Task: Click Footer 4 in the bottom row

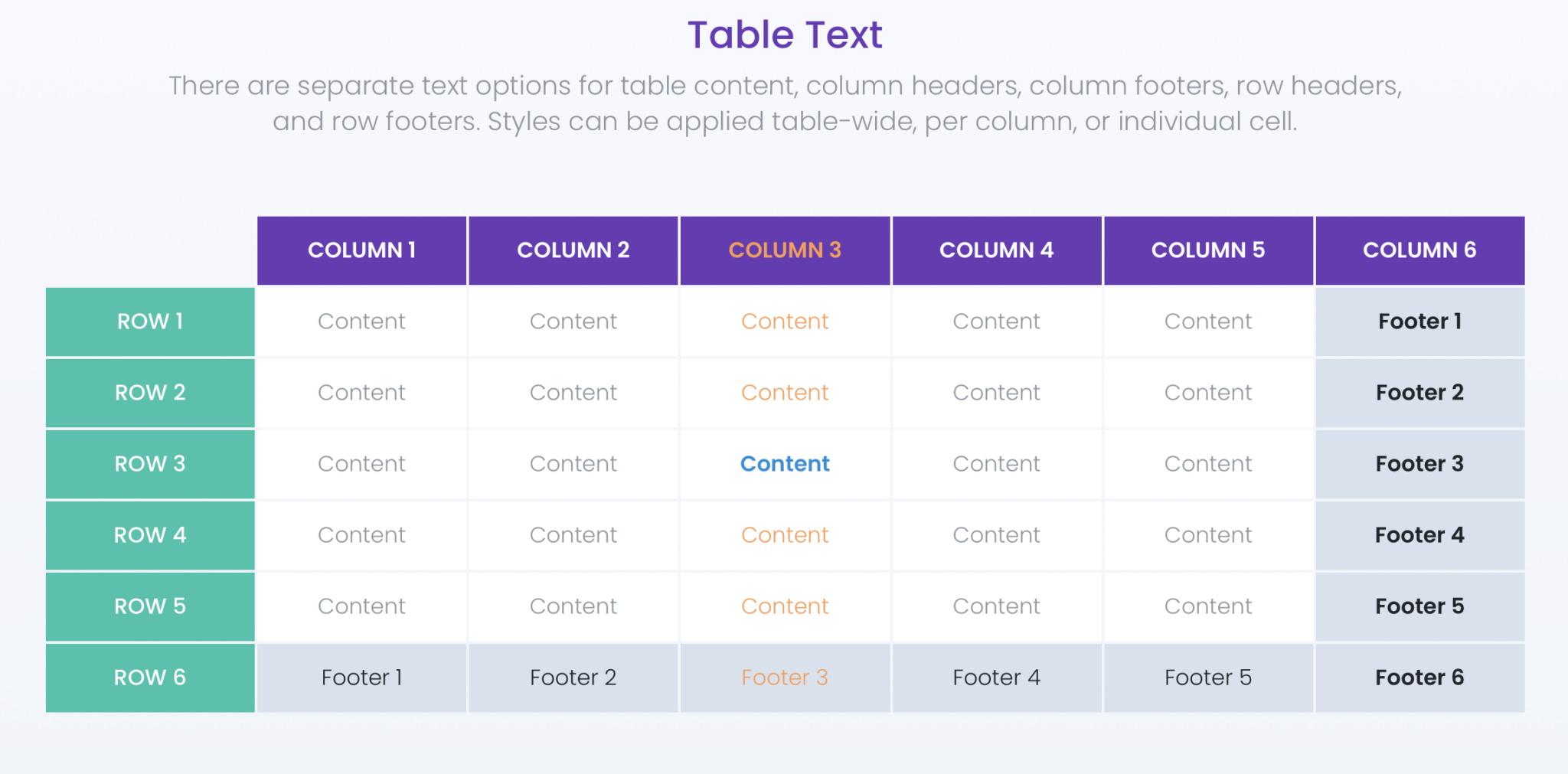Action: coord(996,678)
